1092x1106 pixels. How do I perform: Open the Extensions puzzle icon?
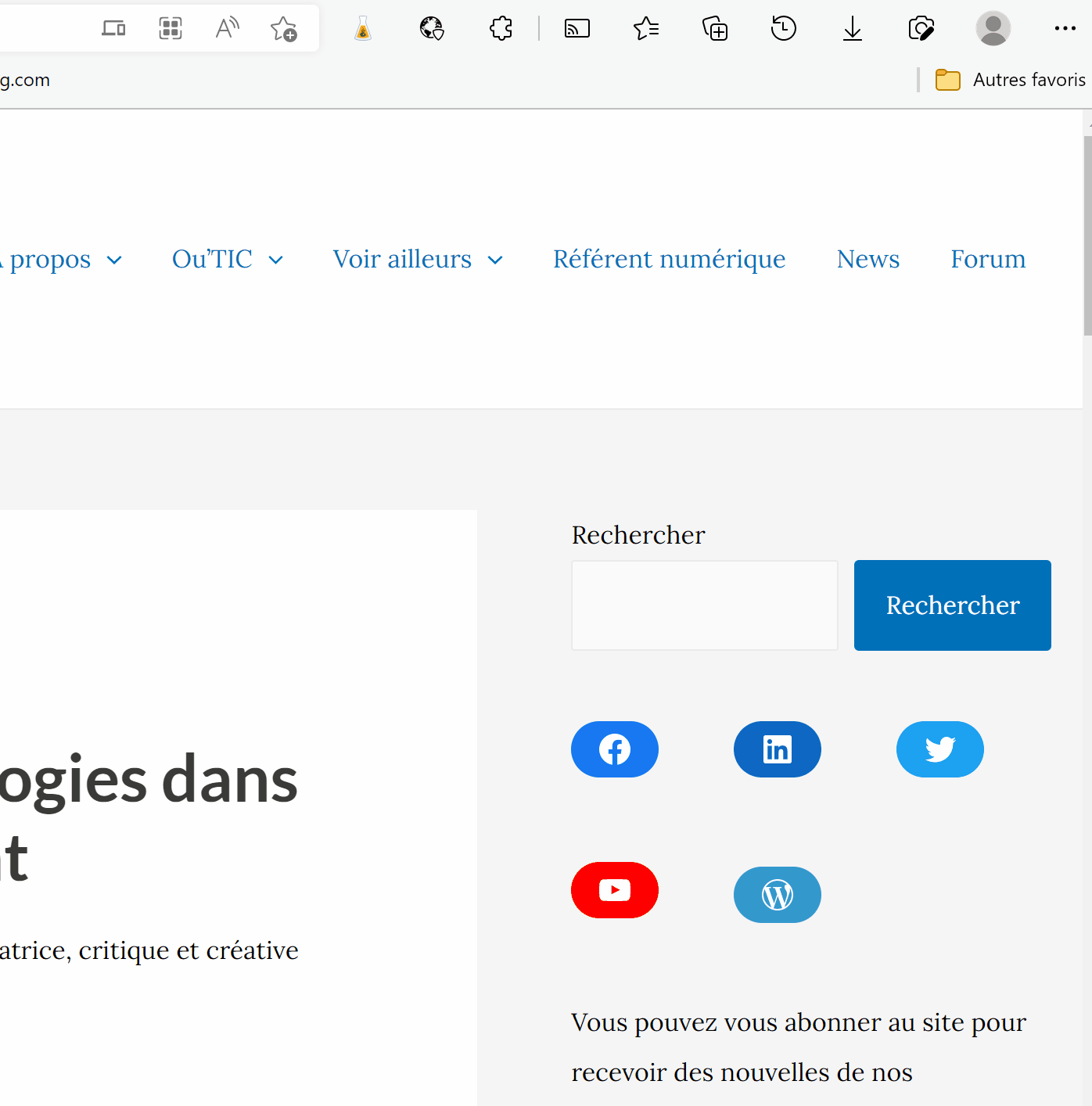501,29
